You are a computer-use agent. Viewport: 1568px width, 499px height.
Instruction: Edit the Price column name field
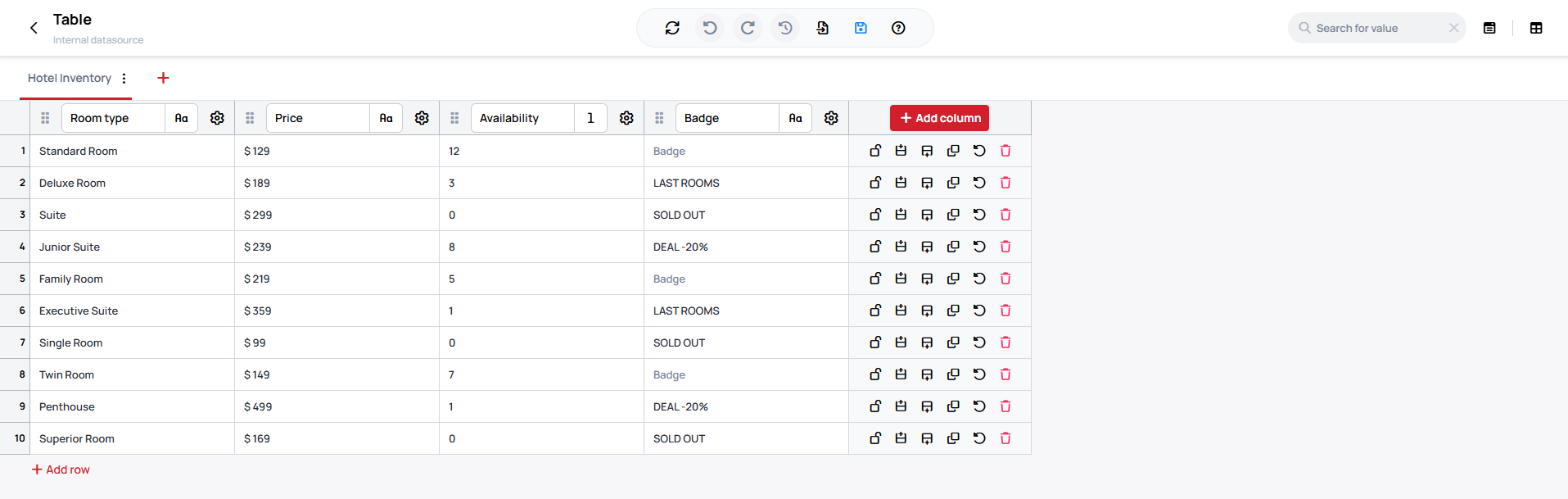[x=319, y=118]
